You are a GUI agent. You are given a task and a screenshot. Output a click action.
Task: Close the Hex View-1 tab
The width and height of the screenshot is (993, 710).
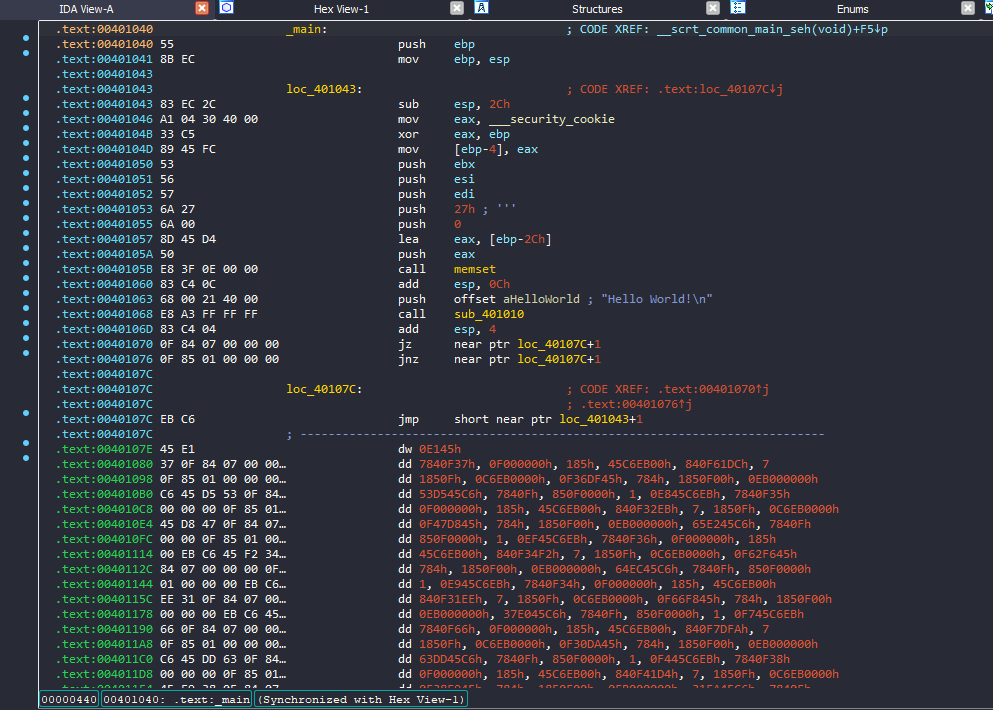(457, 8)
